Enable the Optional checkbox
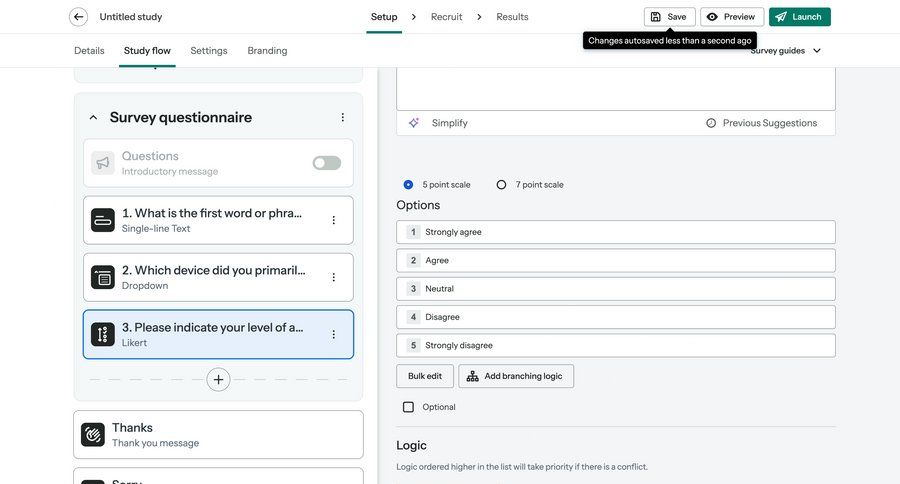The height and width of the screenshot is (484, 900). coord(408,407)
